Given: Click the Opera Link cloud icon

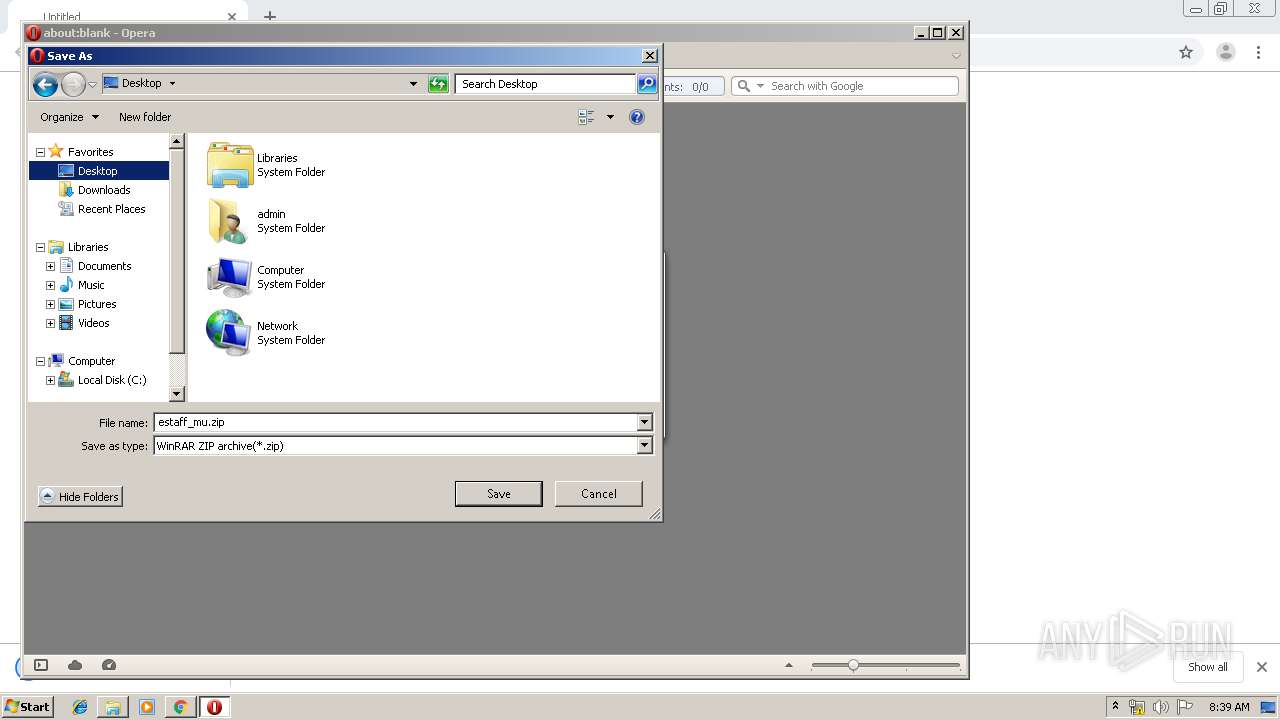Looking at the screenshot, I should tap(75, 665).
